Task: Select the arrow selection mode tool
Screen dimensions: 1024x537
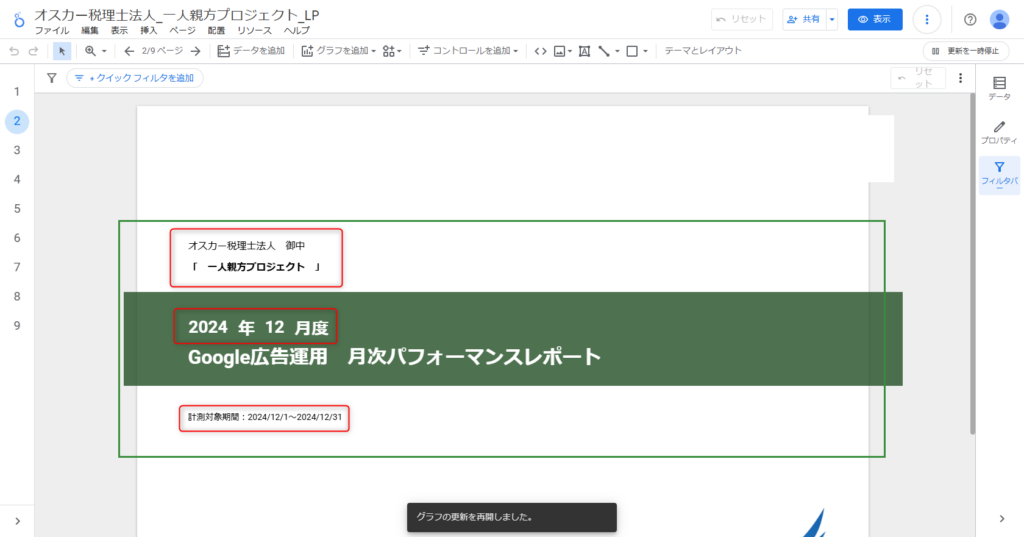Action: tap(62, 51)
